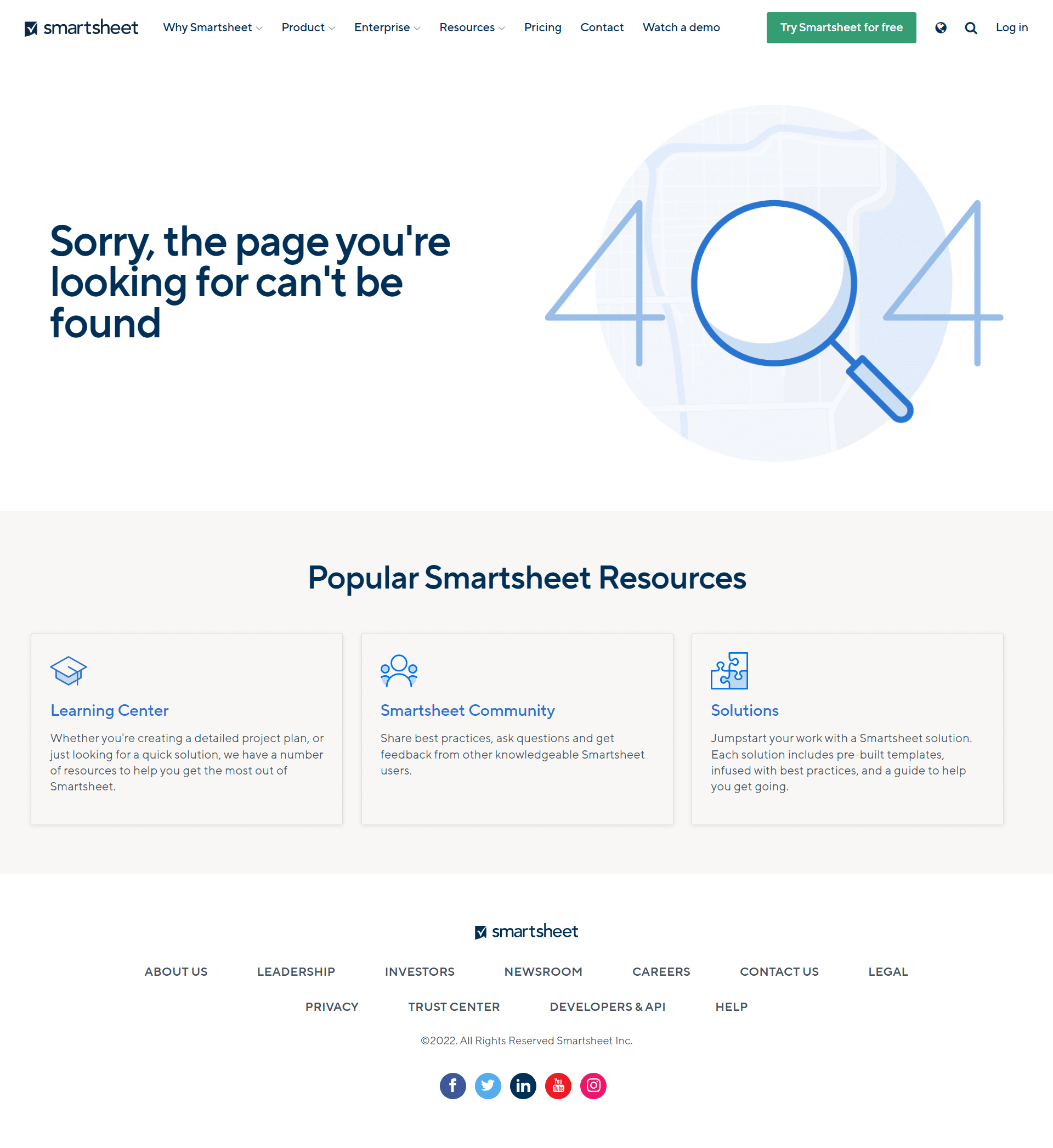Click the Pricing navigation link
Viewport: 1053px width, 1148px height.
pyautogui.click(x=543, y=27)
